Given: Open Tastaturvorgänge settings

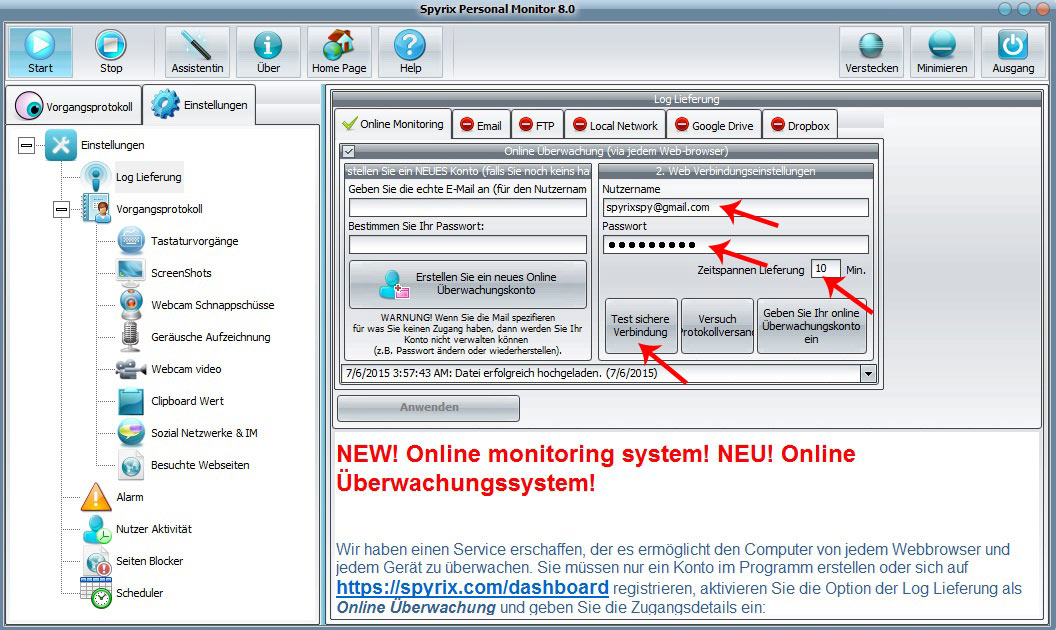Looking at the screenshot, I should click(x=195, y=241).
